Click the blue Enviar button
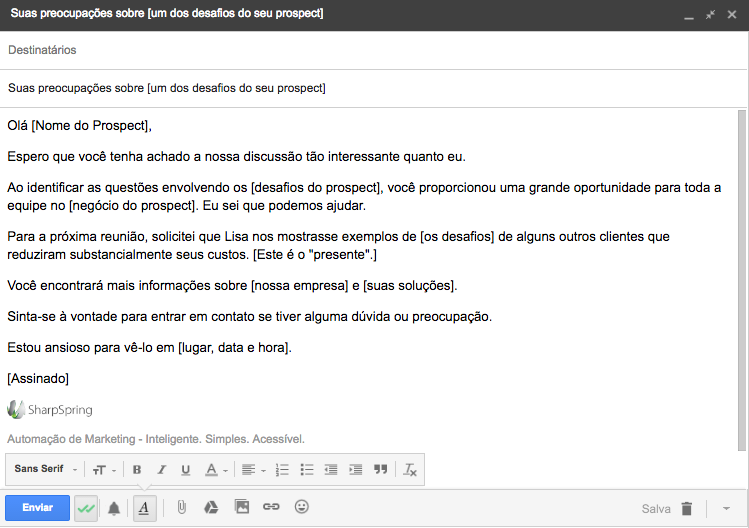Viewport: 749px width, 528px height. click(x=37, y=507)
